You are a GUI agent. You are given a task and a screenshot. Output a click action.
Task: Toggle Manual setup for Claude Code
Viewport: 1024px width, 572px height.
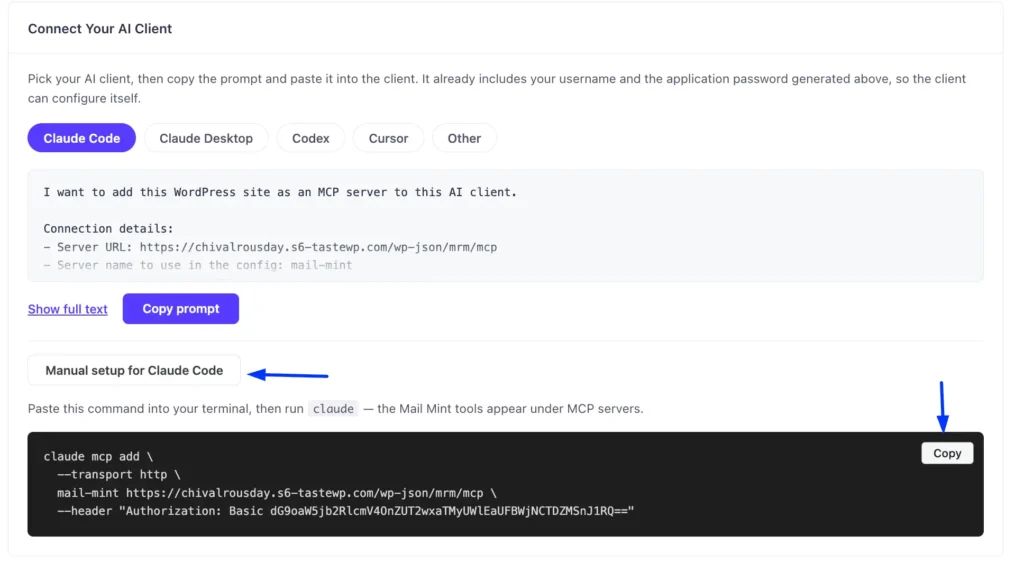click(x=134, y=371)
